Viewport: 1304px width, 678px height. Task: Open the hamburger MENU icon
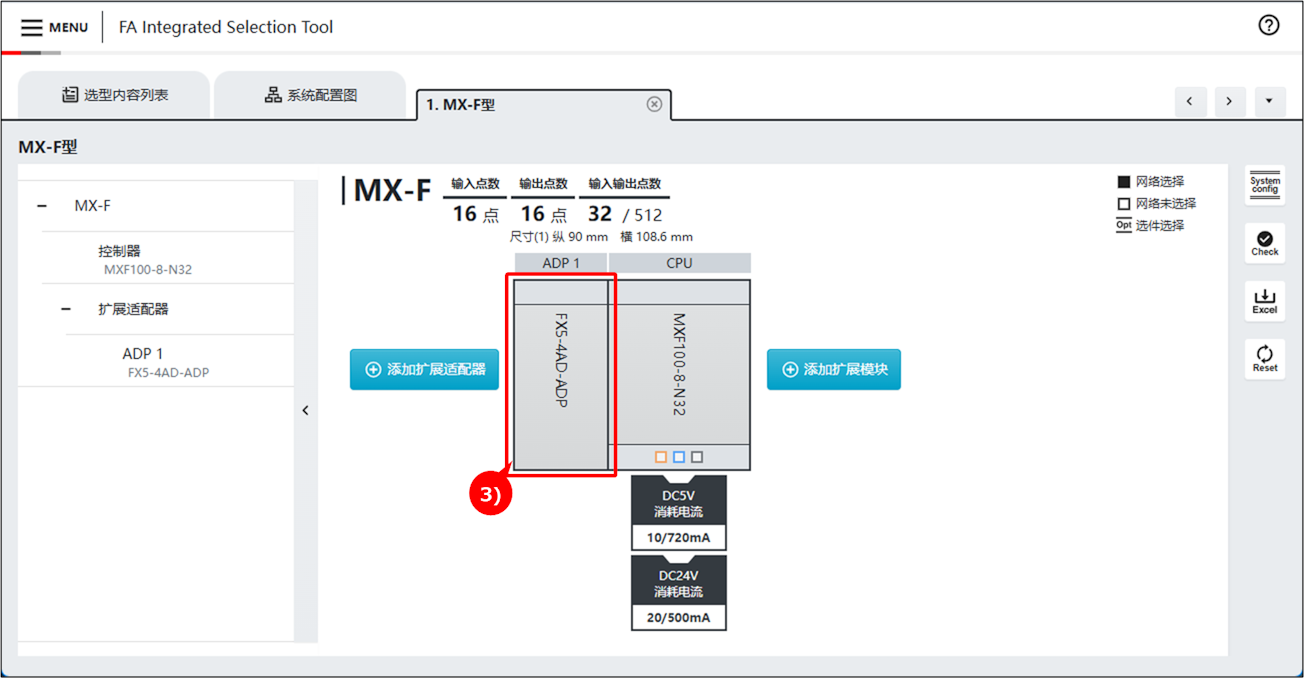(32, 27)
